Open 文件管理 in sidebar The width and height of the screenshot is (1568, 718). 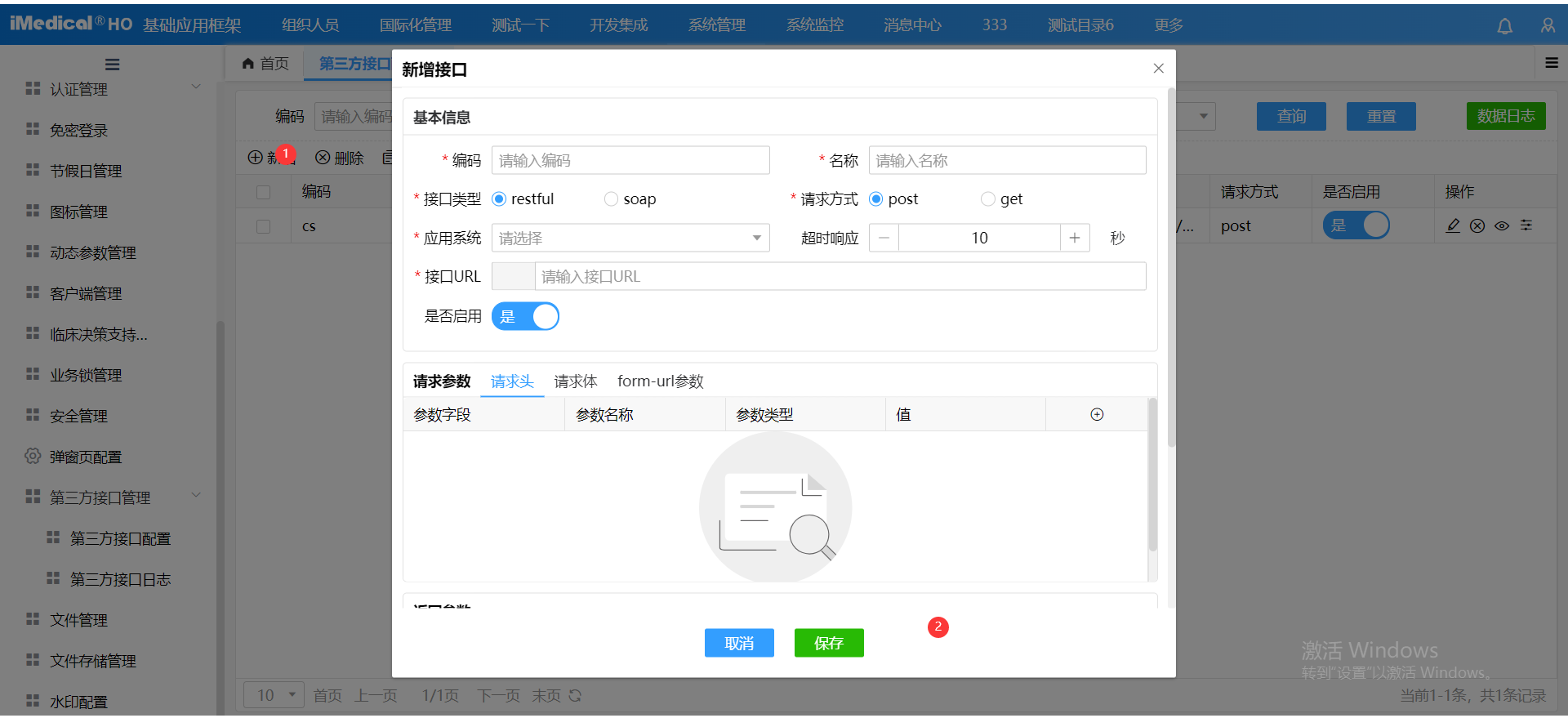click(x=78, y=620)
